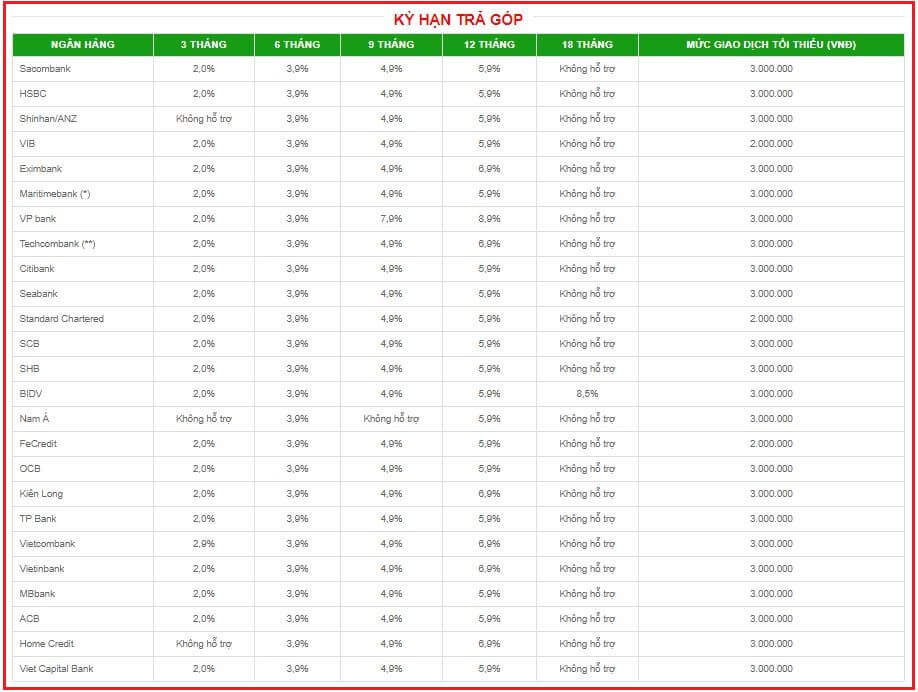This screenshot has width=918, height=692.
Task: Click Sacombank's 3.000.000 minimum transaction value
Action: 771,68
